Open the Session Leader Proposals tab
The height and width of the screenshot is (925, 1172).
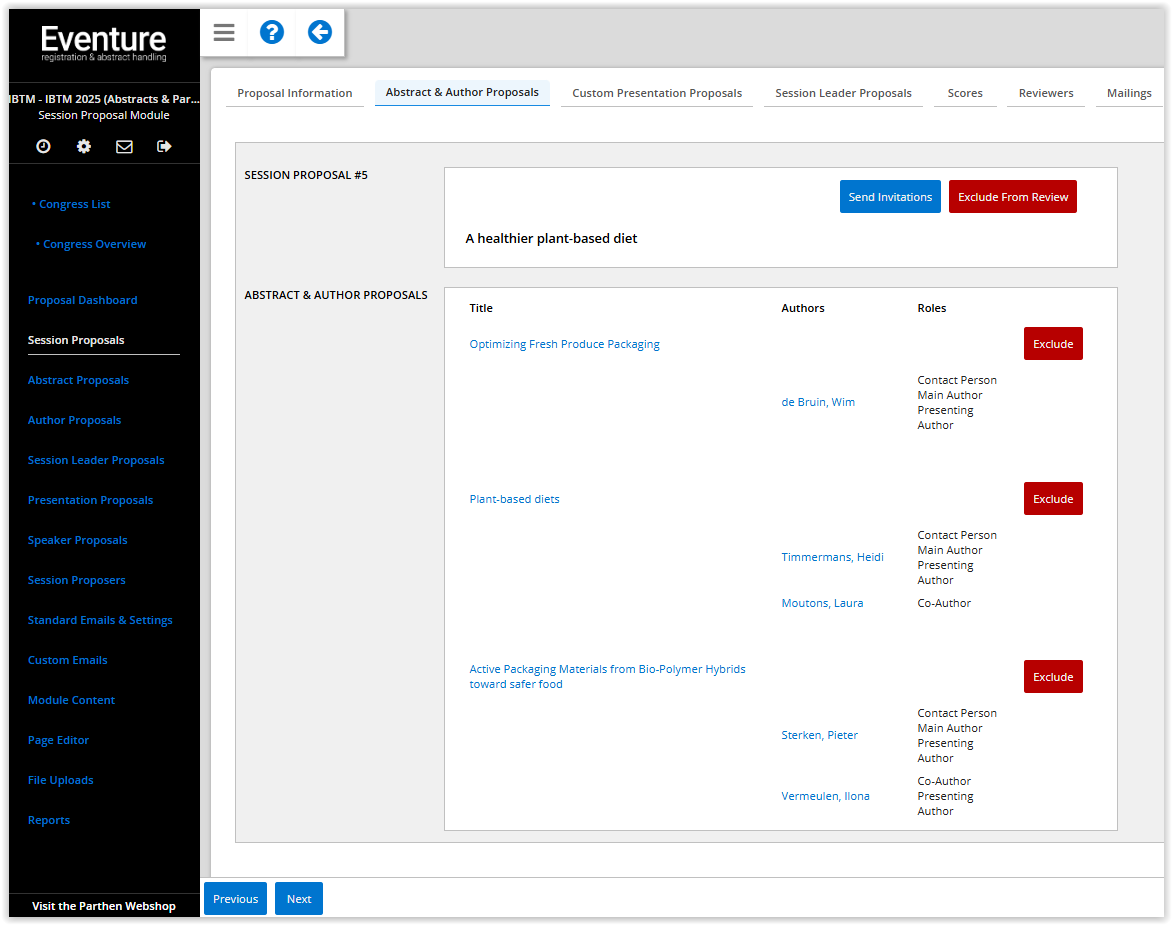coord(843,93)
